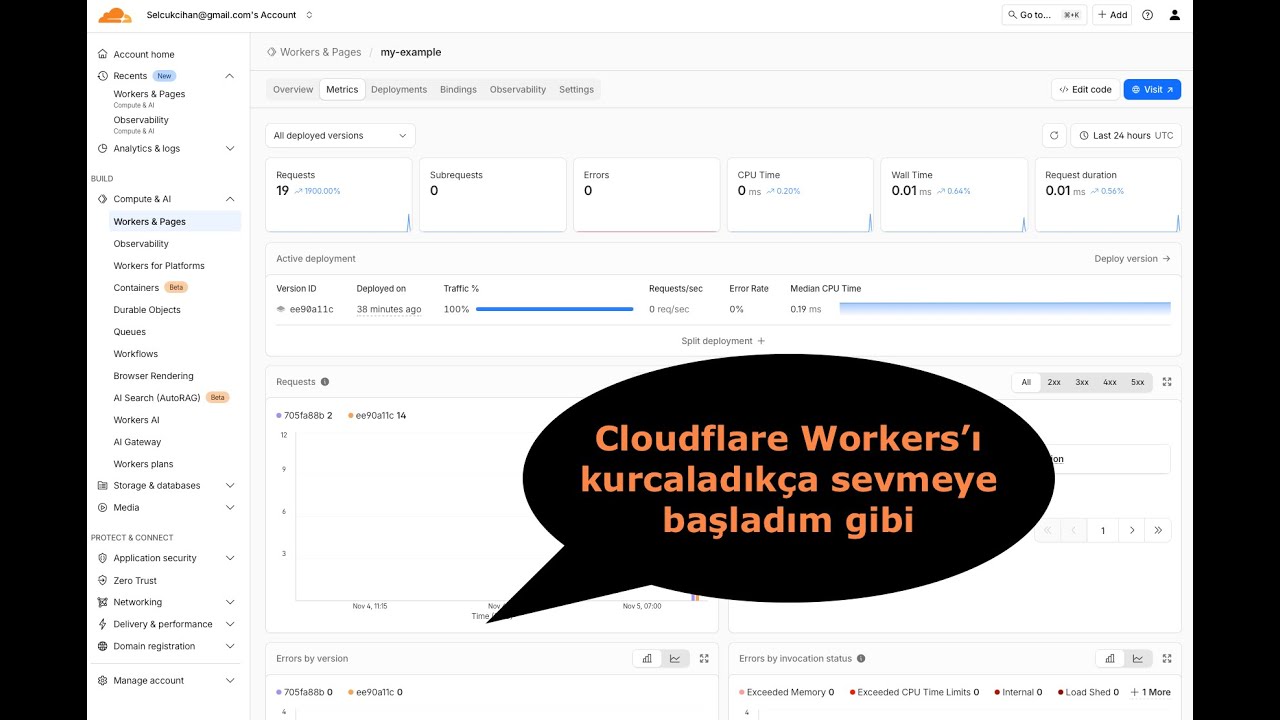Image resolution: width=1280 pixels, height=720 pixels.
Task: Open the help question-mark icon
Action: [x=1147, y=15]
